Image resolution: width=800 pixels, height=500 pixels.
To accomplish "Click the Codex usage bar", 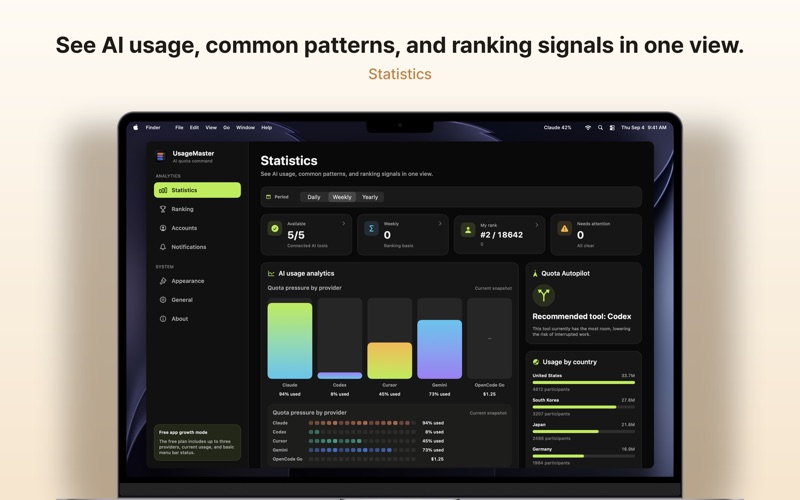I will tap(339, 376).
